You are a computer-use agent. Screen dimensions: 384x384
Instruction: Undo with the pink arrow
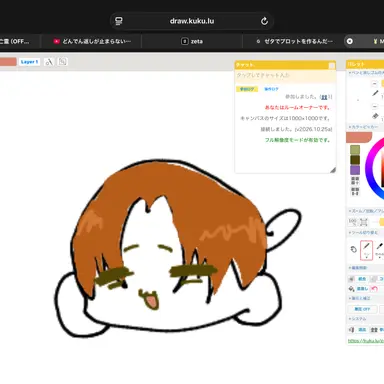click(374, 289)
